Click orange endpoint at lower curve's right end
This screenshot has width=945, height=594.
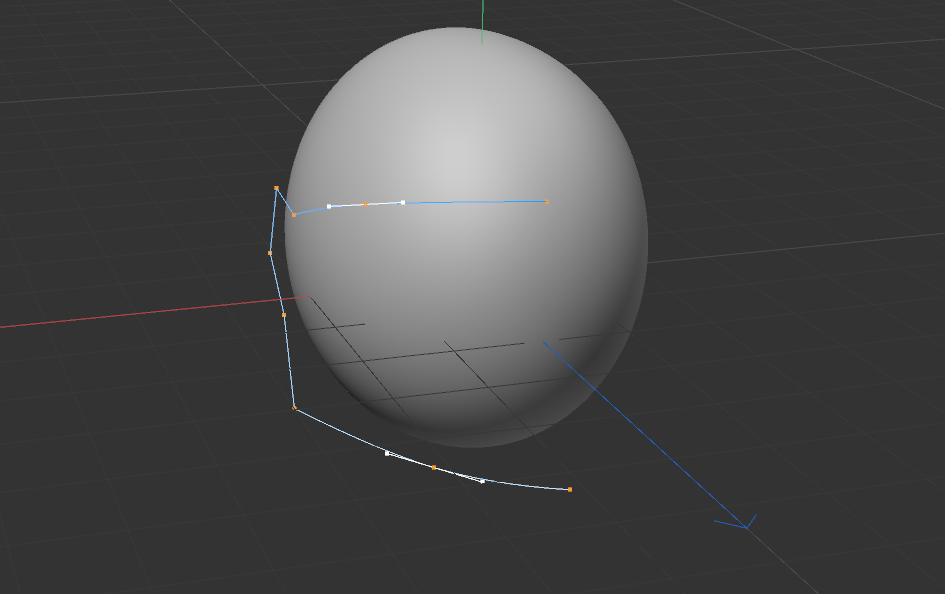(570, 489)
